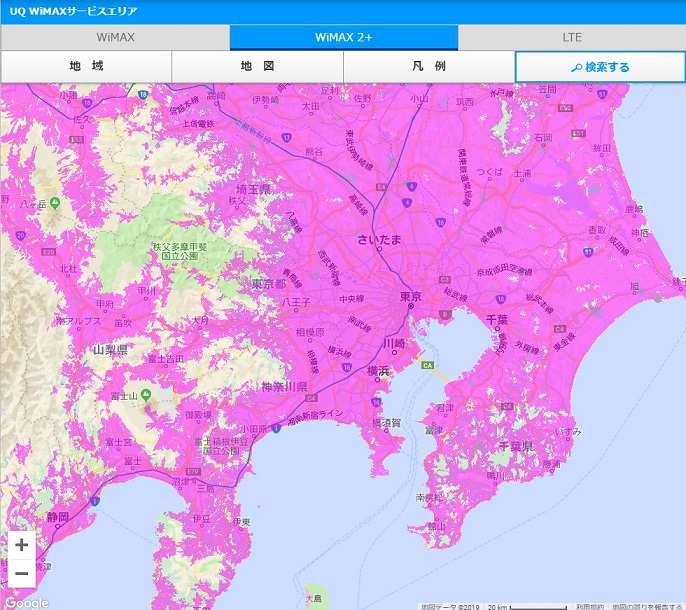686x610 pixels.
Task: Click the Google logo on map
Action: (x=26, y=603)
